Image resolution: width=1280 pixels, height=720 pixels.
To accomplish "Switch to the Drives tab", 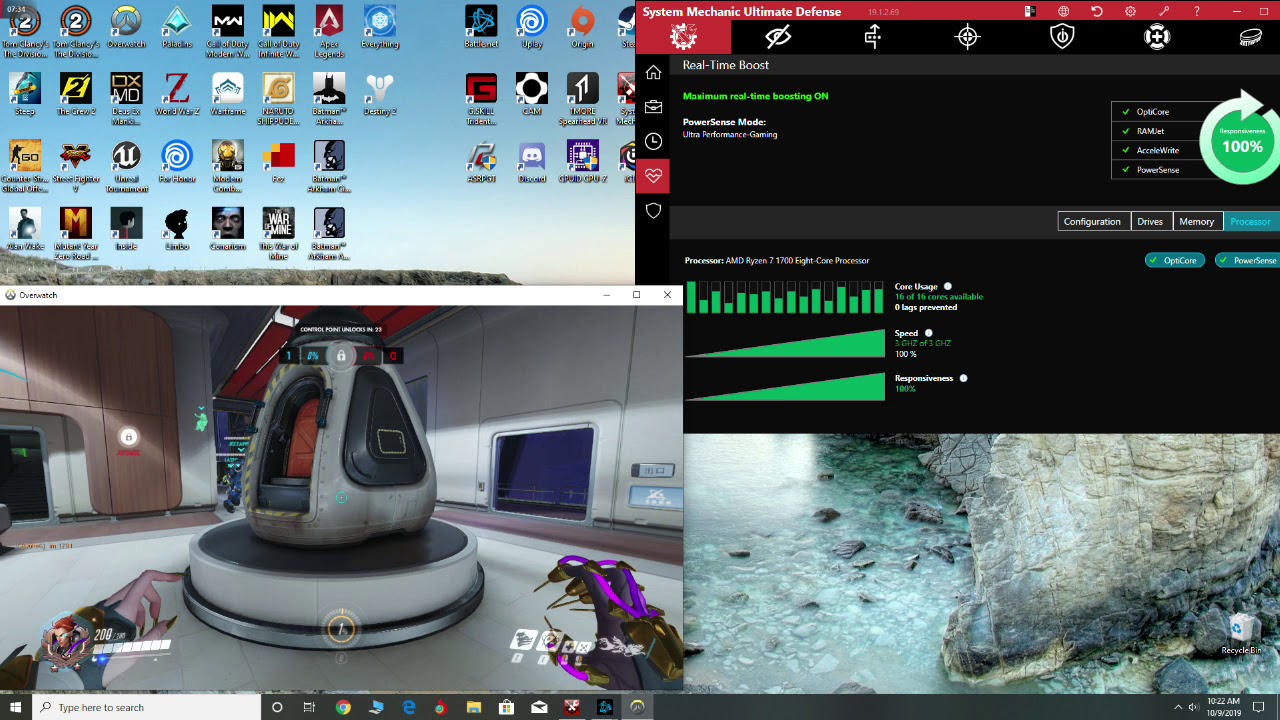I will point(1150,221).
